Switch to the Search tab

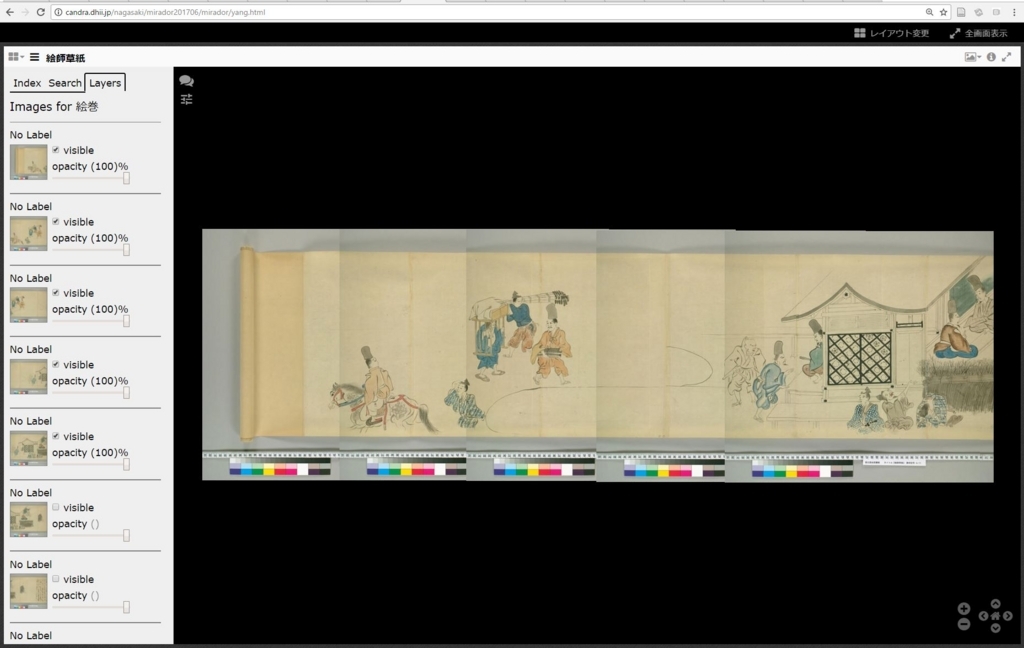(x=65, y=83)
